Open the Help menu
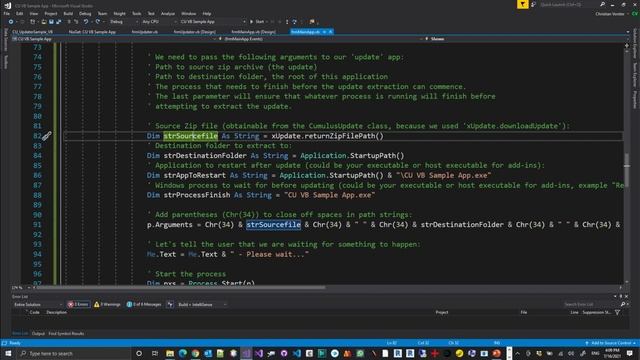The width and height of the screenshot is (640, 360). click(207, 13)
